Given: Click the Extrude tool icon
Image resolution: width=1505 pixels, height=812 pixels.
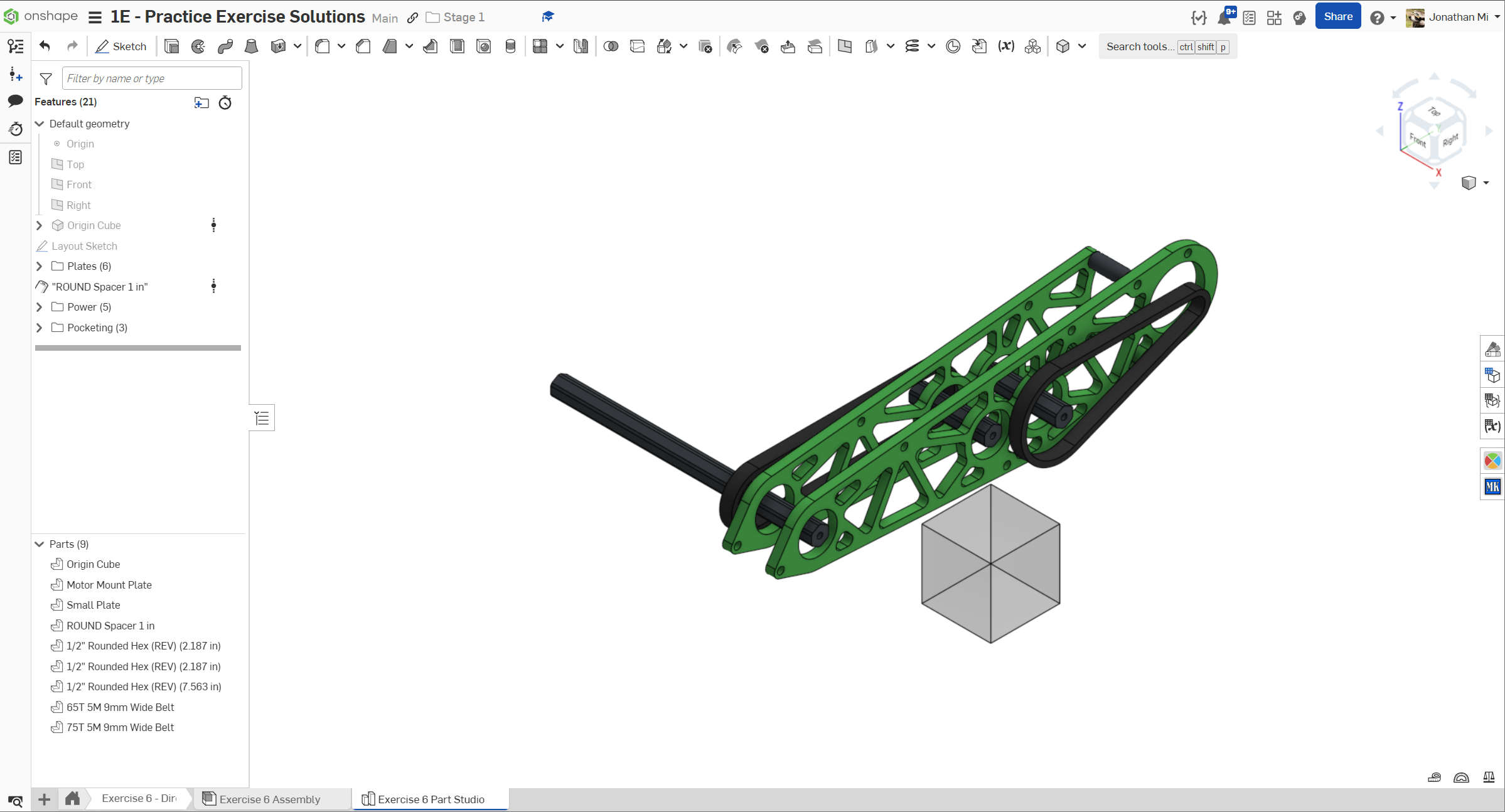Looking at the screenshot, I should (x=171, y=46).
